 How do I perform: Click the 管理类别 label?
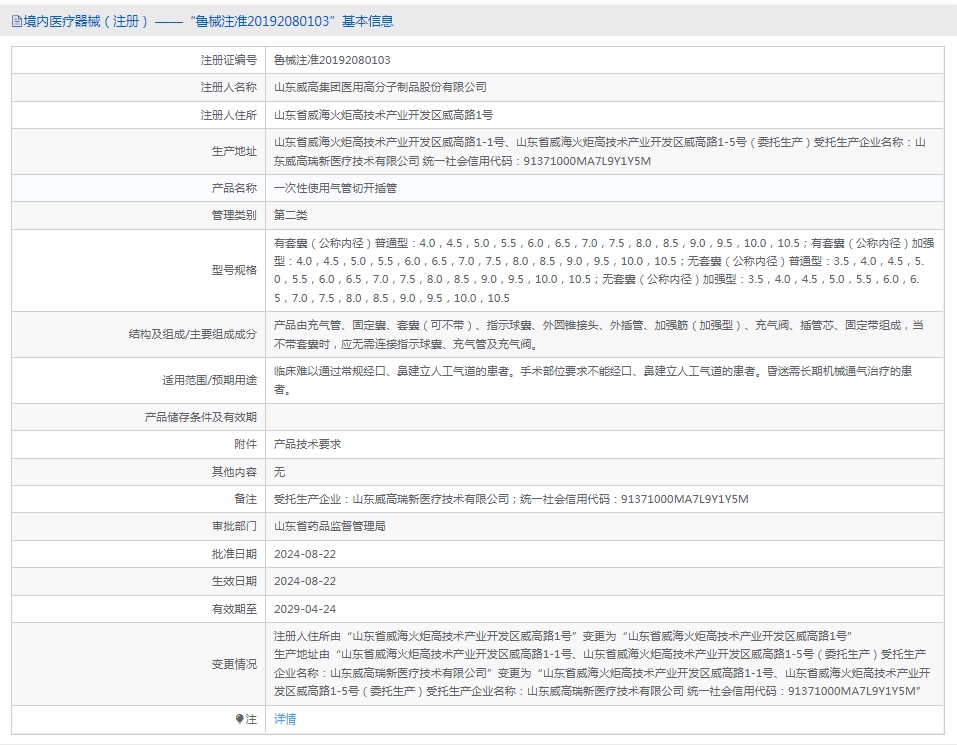coord(234,215)
